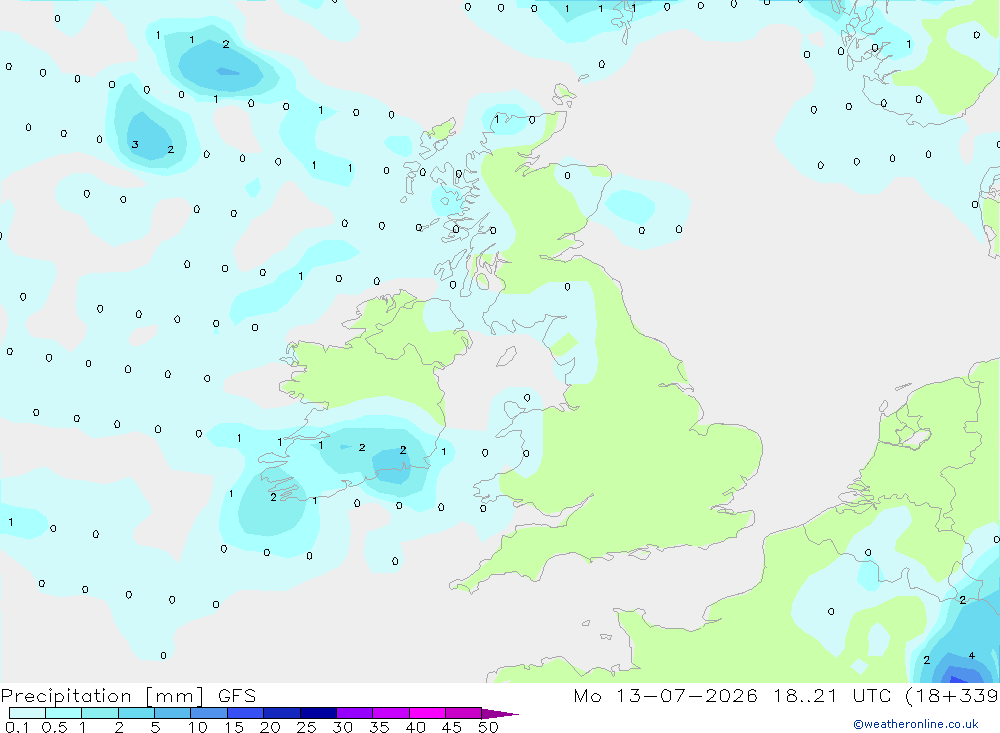
Task: Select the '18..21 UTC' time range text
Action: tap(832, 695)
